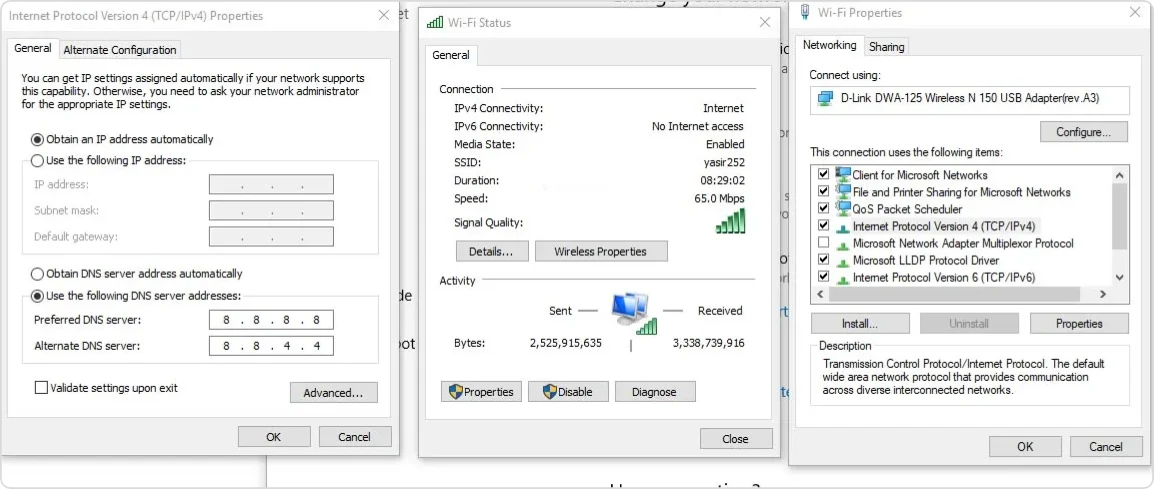Click the horizontal scroll left arrow
1154x489 pixels.
pos(820,294)
